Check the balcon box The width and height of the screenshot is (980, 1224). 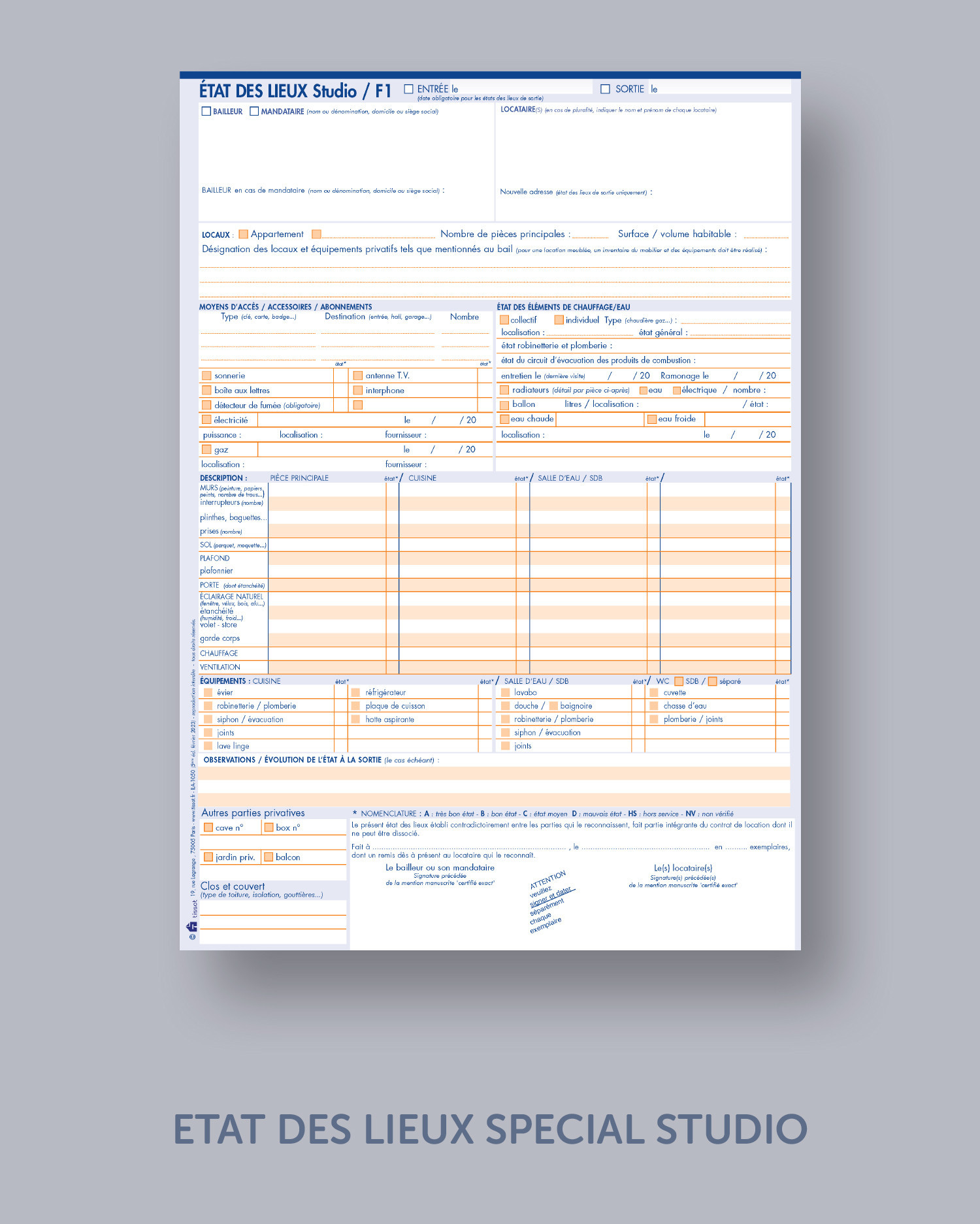point(269,857)
